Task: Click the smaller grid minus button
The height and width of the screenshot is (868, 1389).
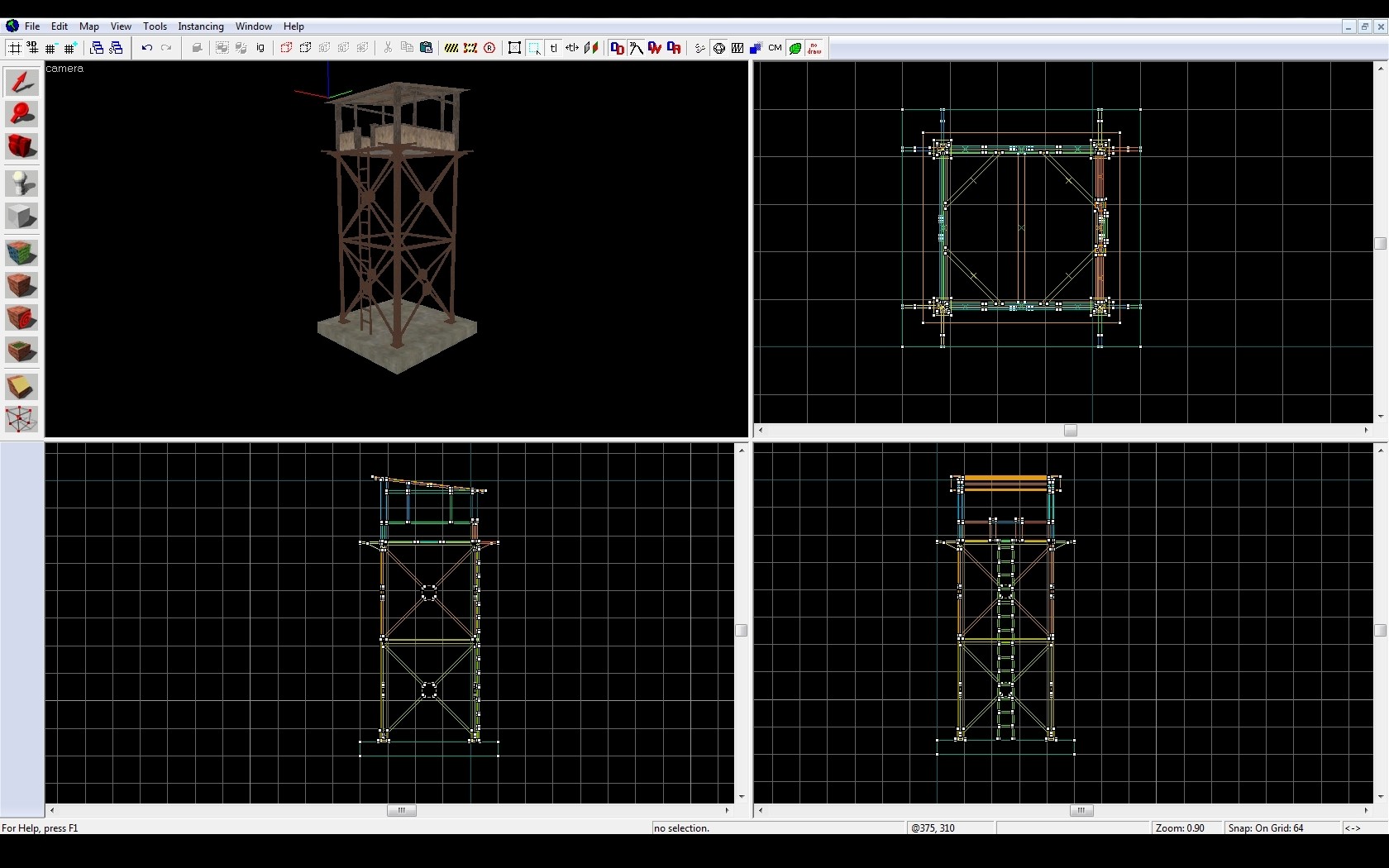Action: [x=51, y=48]
